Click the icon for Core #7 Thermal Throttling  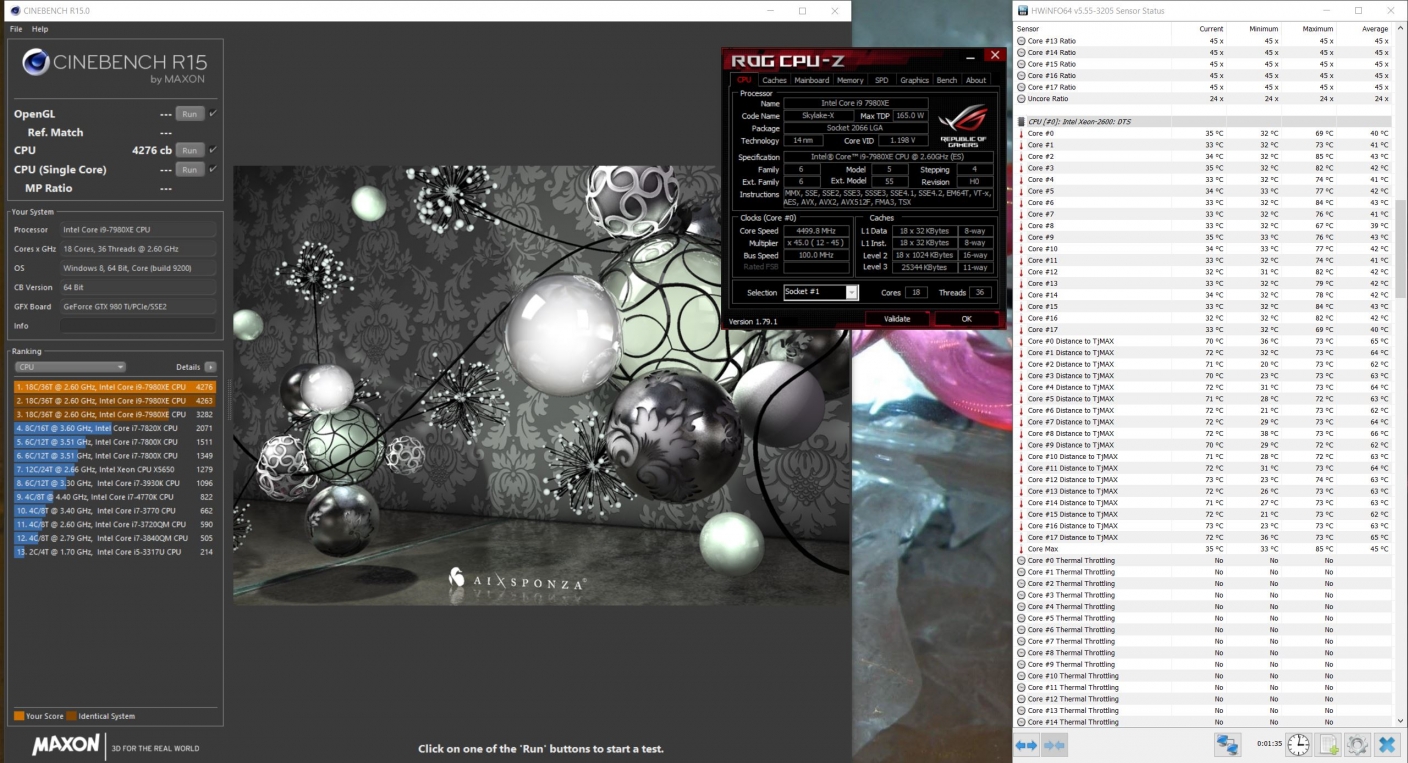coord(1021,641)
